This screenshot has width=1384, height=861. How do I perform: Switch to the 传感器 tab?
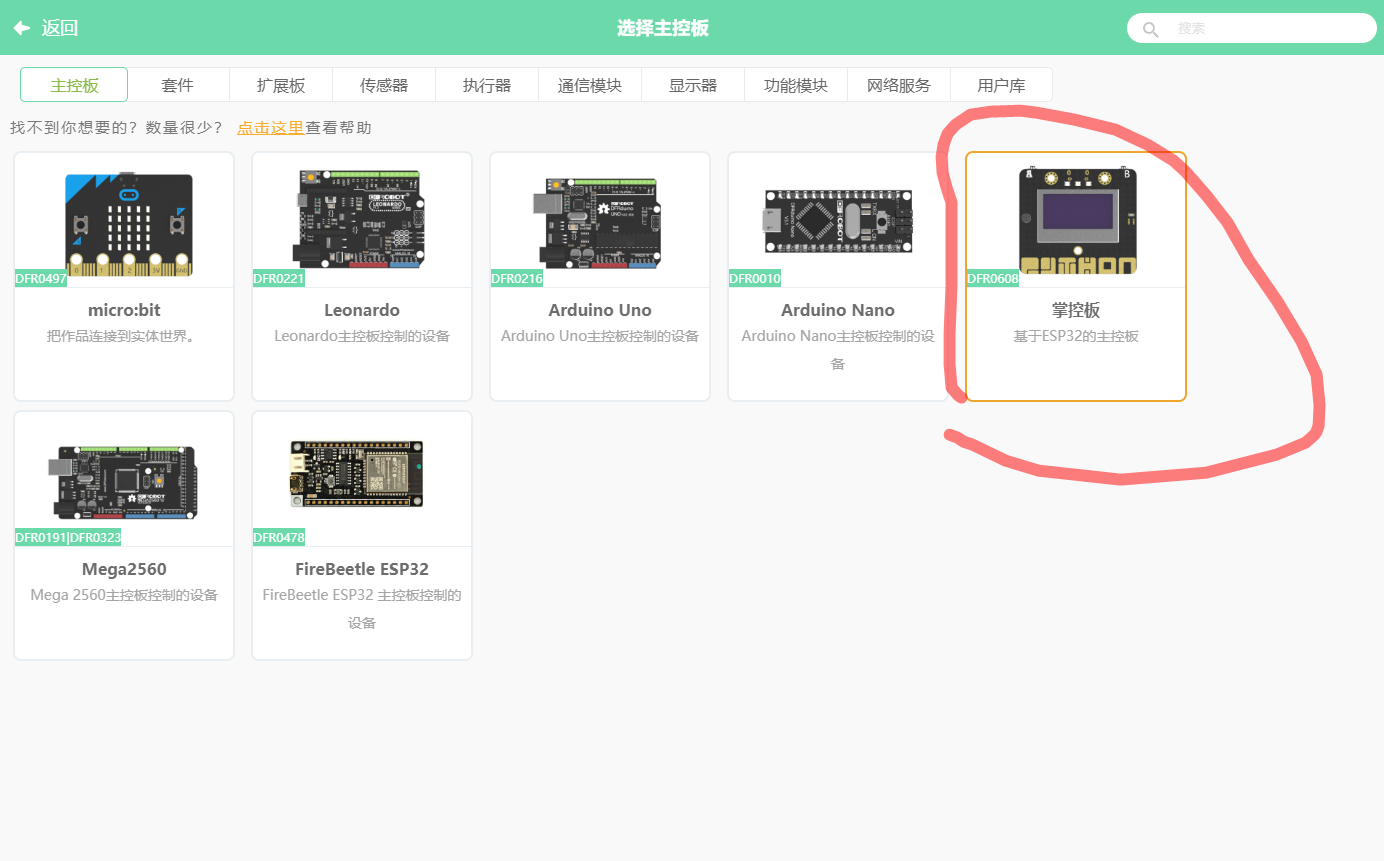(384, 85)
